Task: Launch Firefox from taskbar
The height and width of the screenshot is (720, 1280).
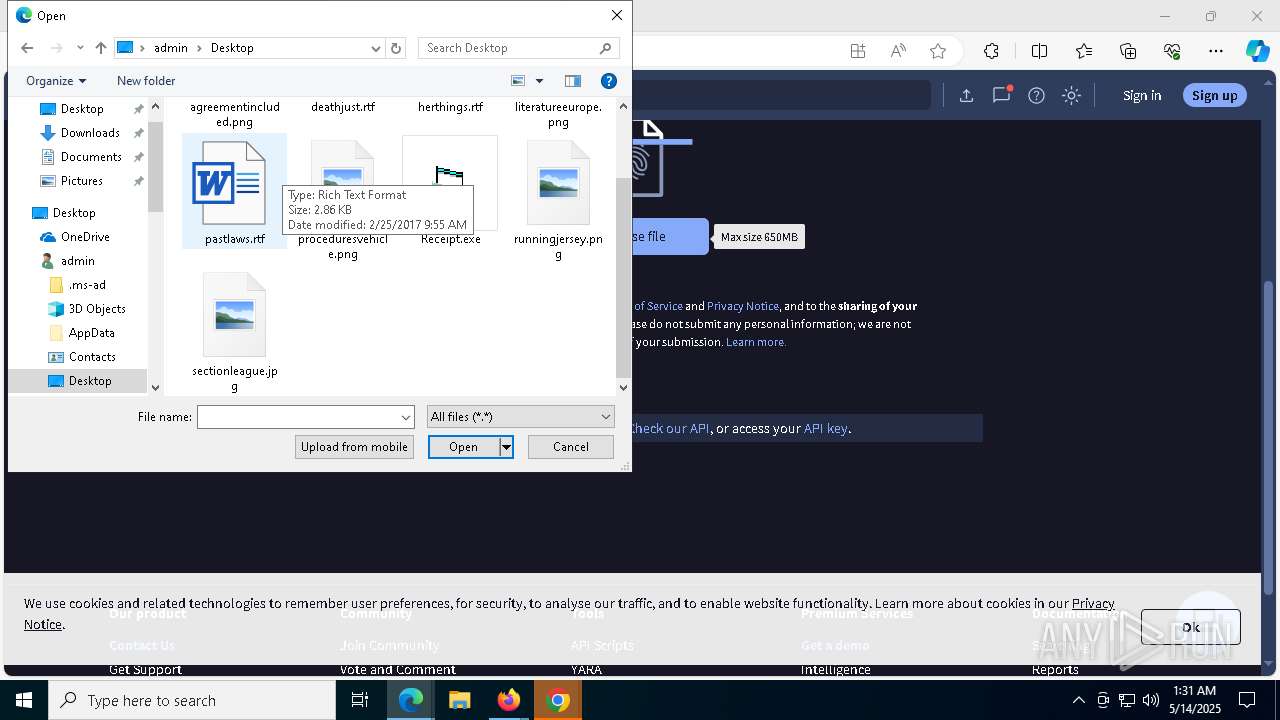Action: click(x=509, y=700)
